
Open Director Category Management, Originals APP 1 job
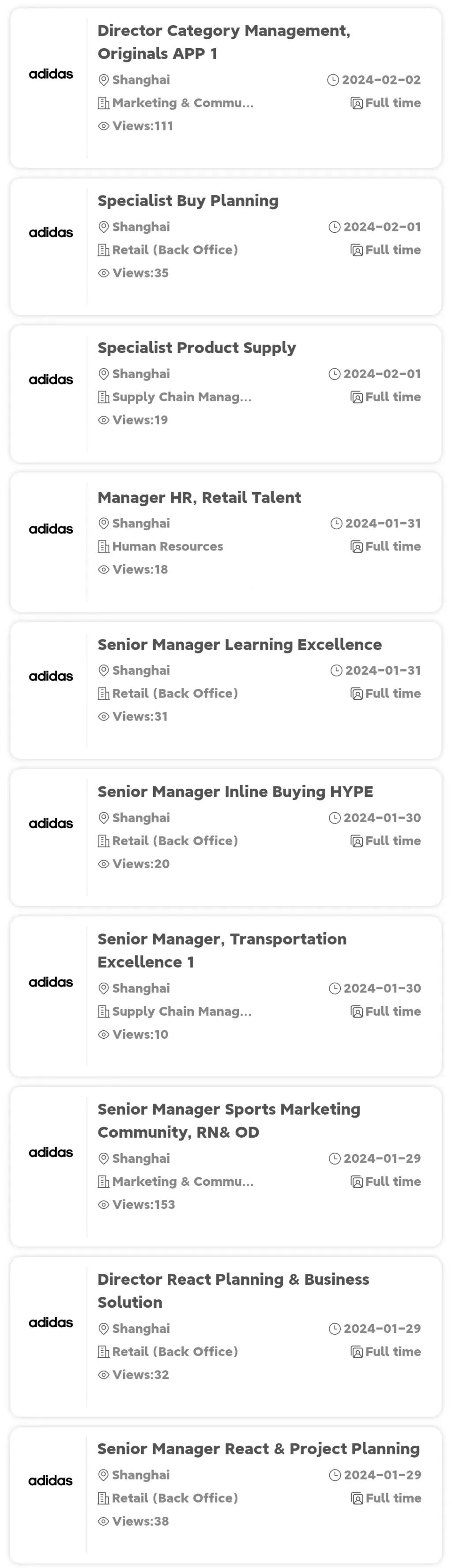coord(224,42)
